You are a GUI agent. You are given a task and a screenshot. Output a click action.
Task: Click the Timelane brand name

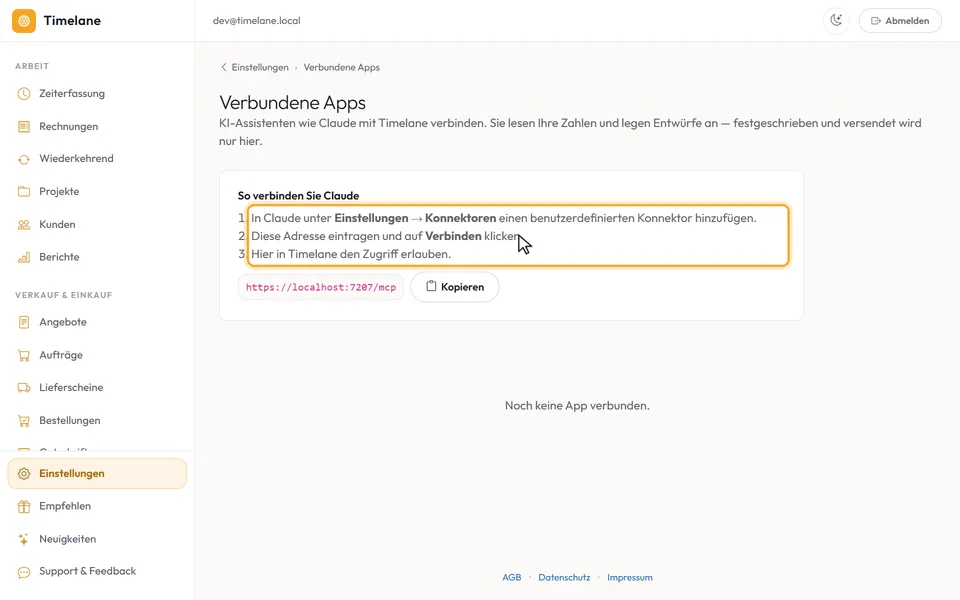click(72, 21)
